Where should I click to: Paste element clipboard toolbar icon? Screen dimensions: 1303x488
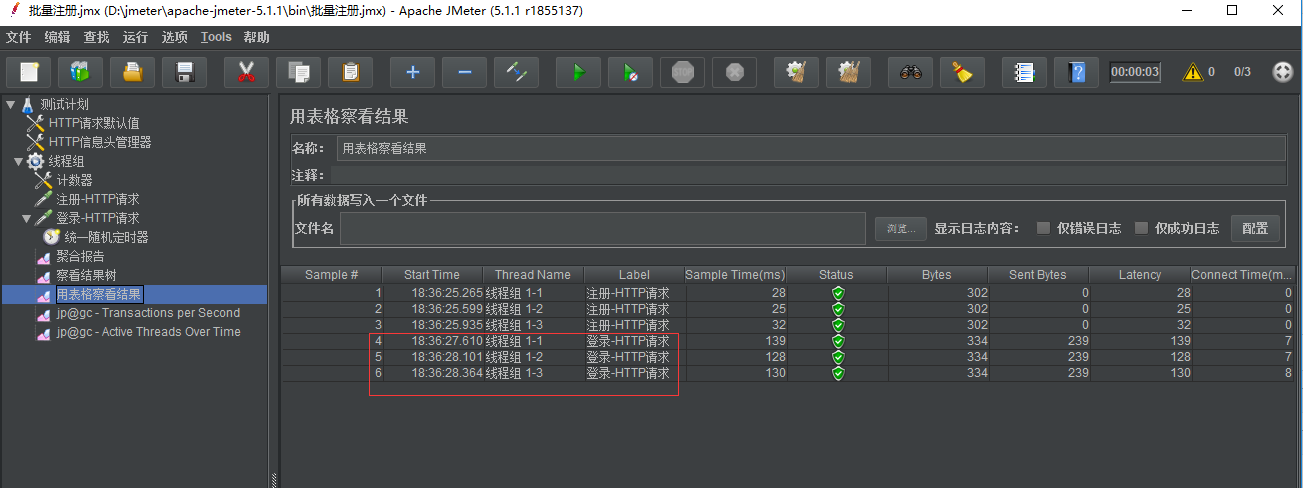click(x=350, y=72)
